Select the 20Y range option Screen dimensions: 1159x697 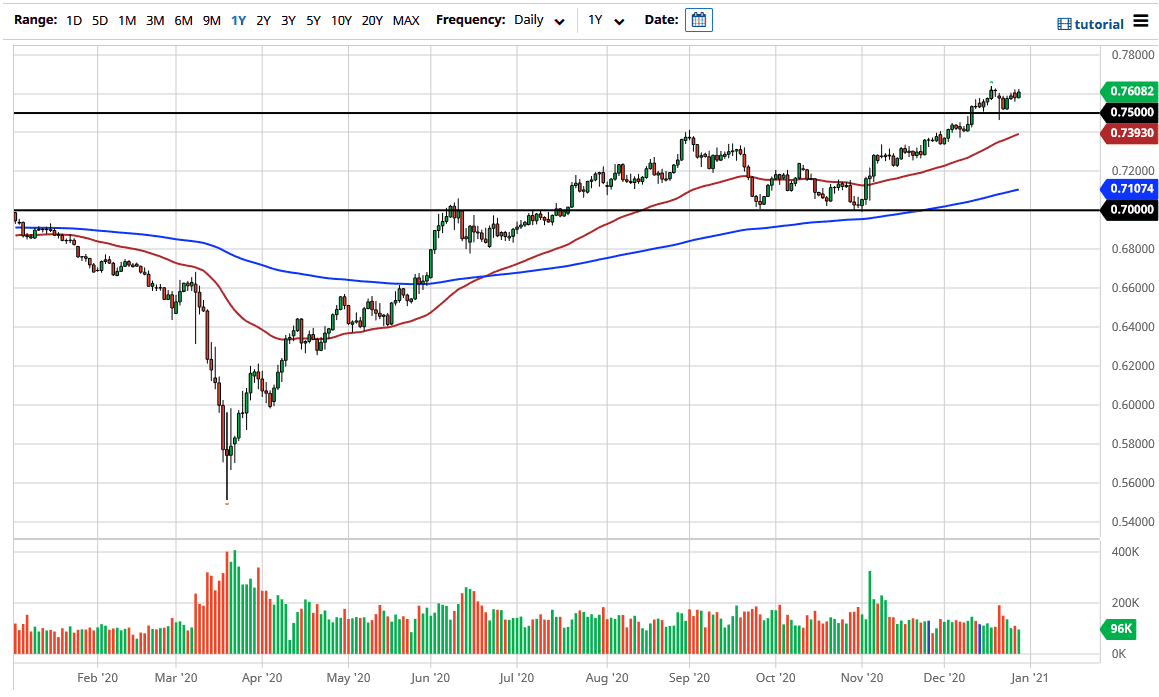[372, 19]
